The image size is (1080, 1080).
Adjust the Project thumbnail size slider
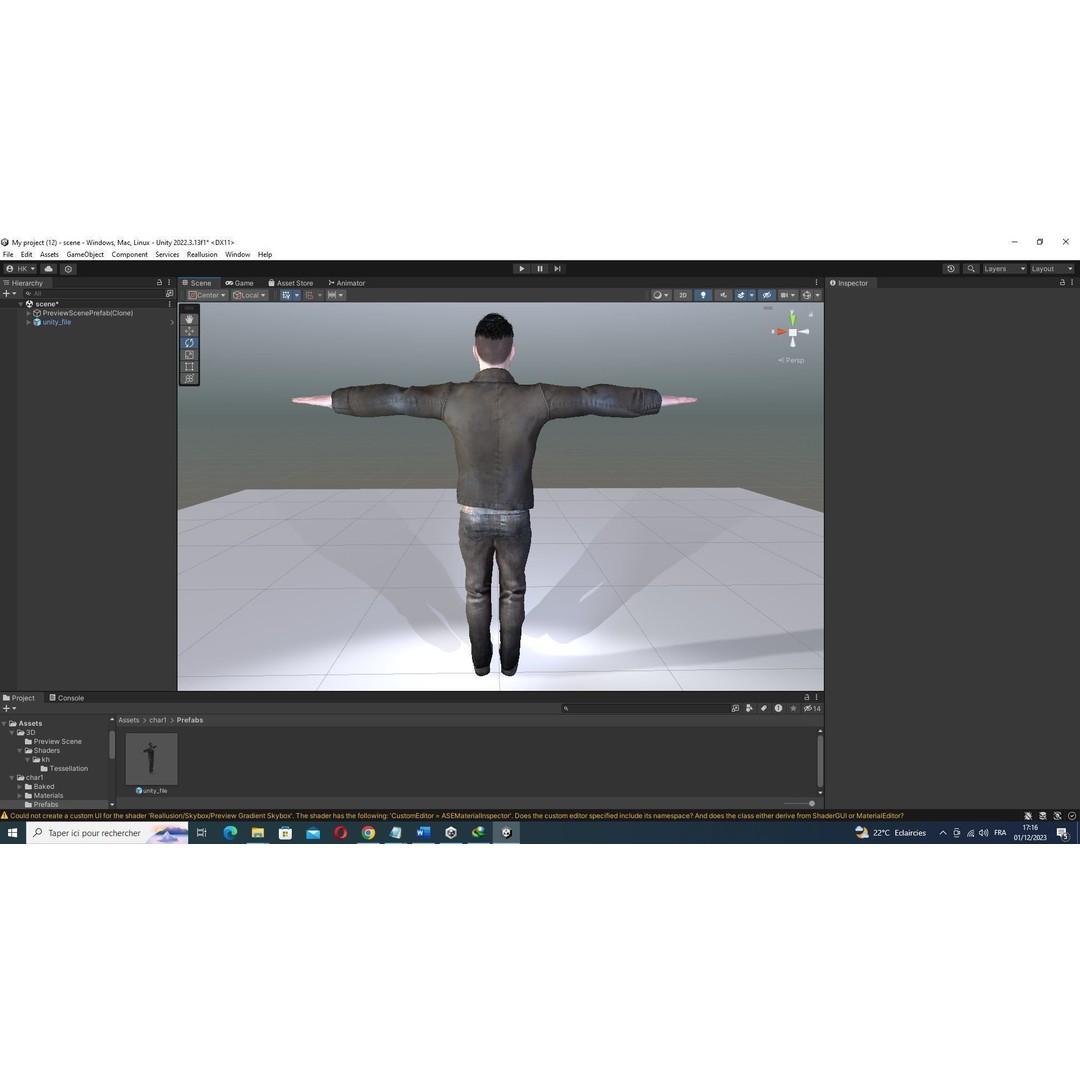[800, 803]
